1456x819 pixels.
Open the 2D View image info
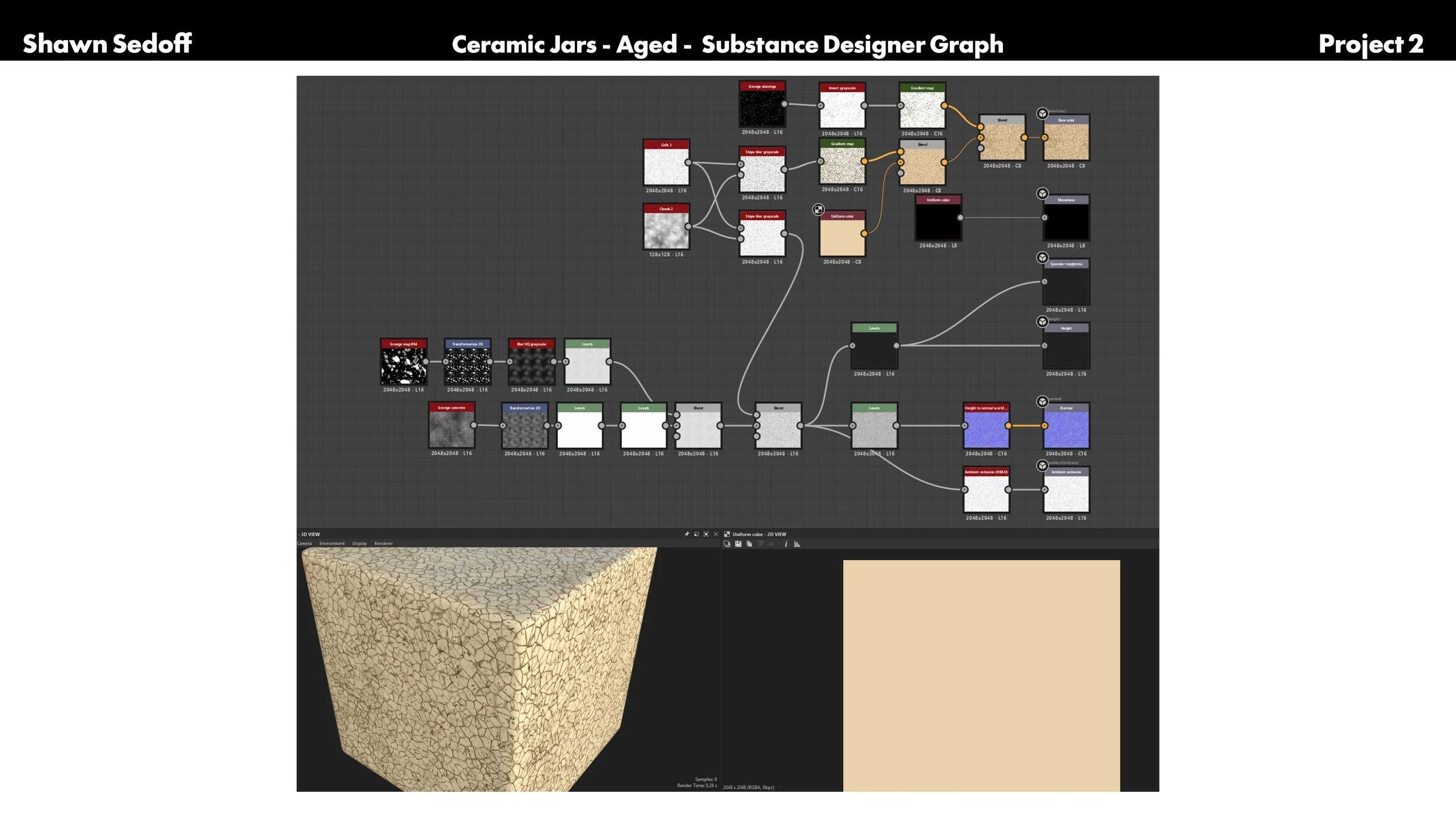(786, 544)
